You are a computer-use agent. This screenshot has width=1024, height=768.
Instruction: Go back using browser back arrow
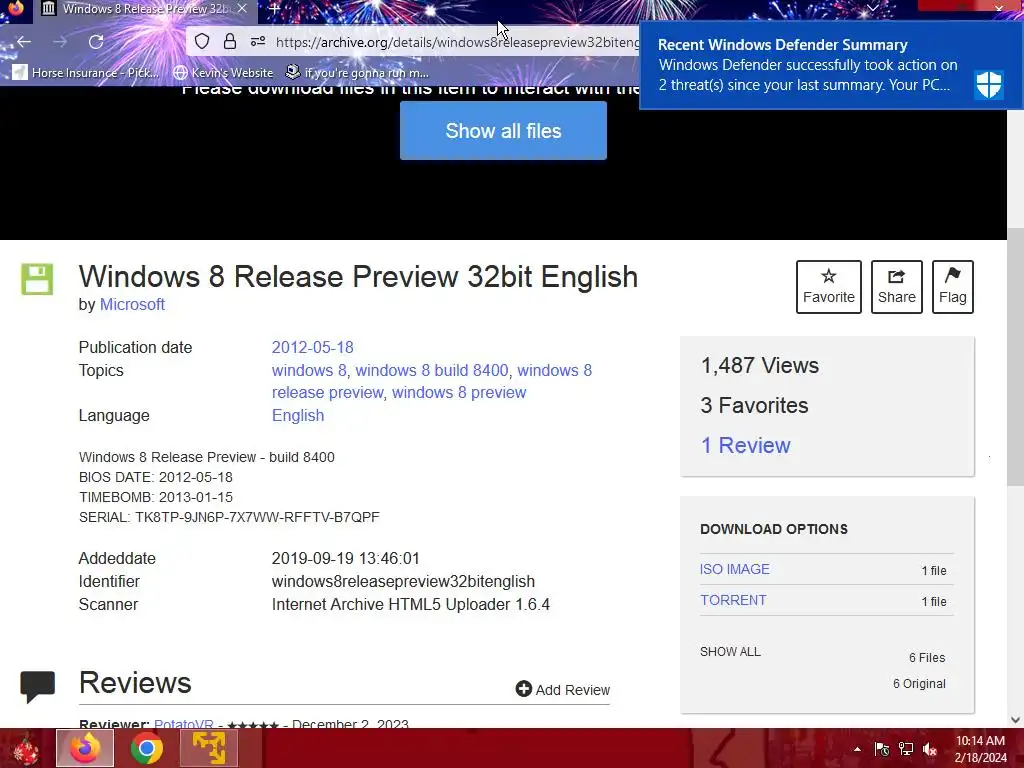[24, 42]
